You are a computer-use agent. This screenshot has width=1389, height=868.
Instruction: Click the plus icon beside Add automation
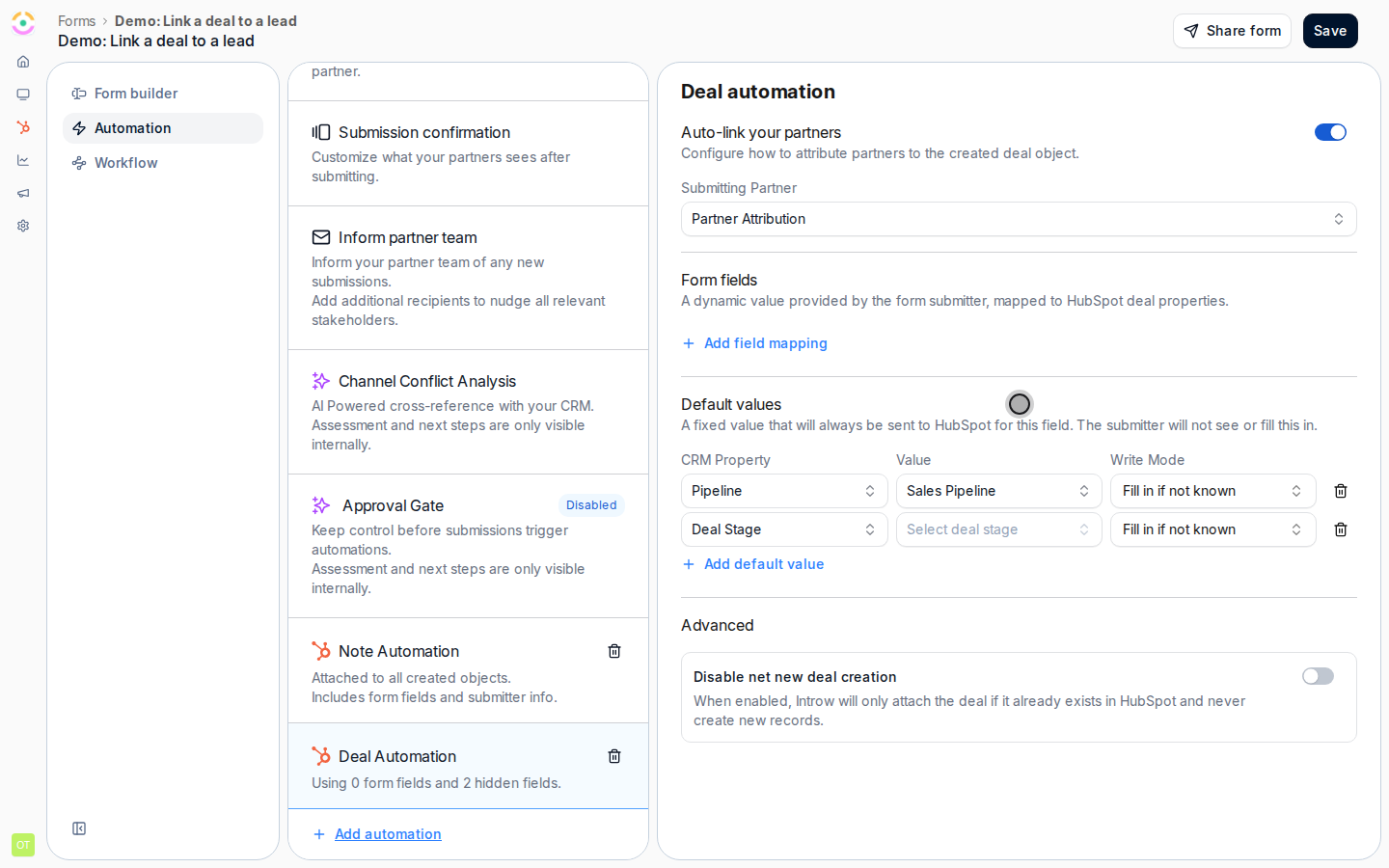pos(319,834)
